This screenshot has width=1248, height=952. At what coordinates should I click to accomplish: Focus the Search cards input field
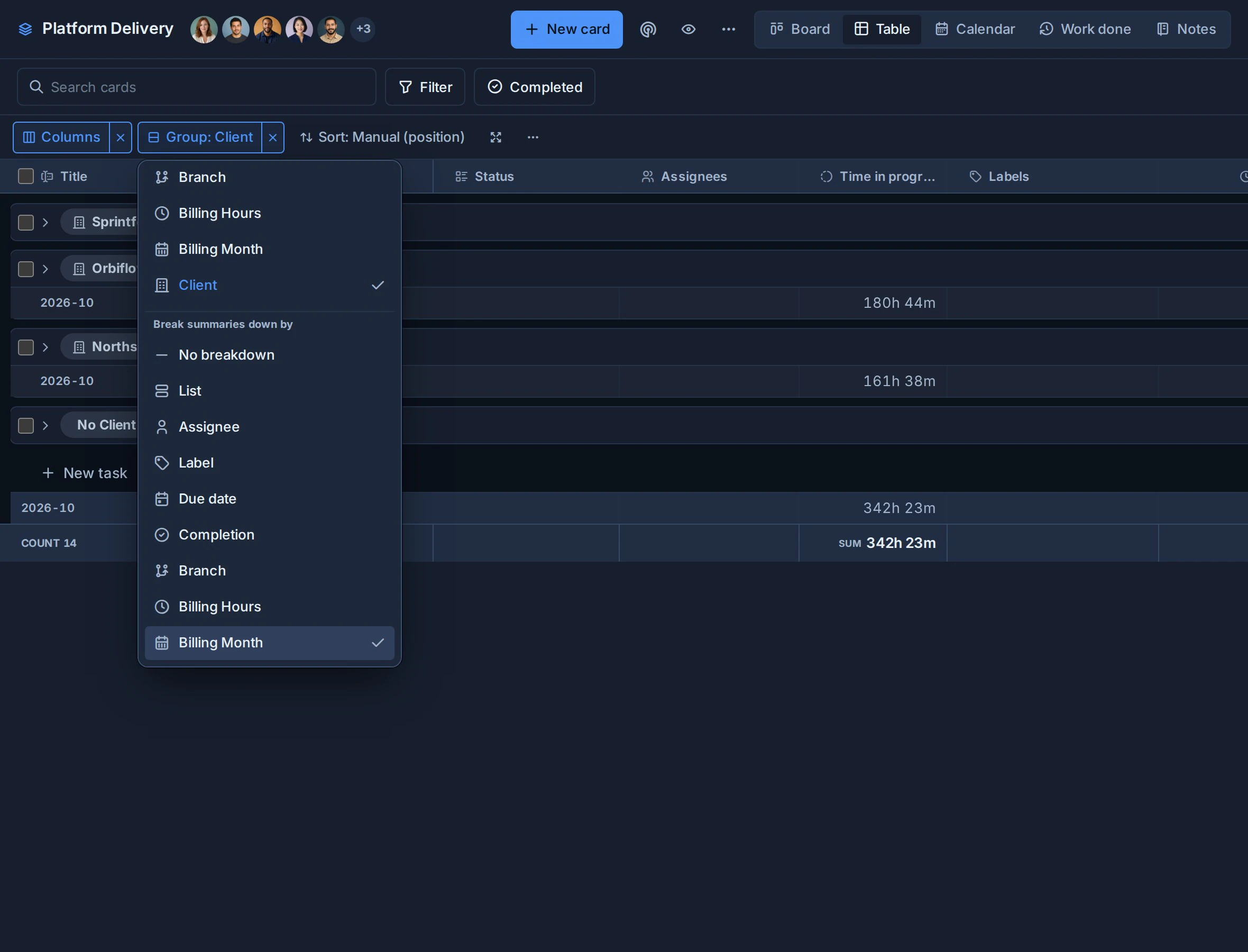coord(197,87)
